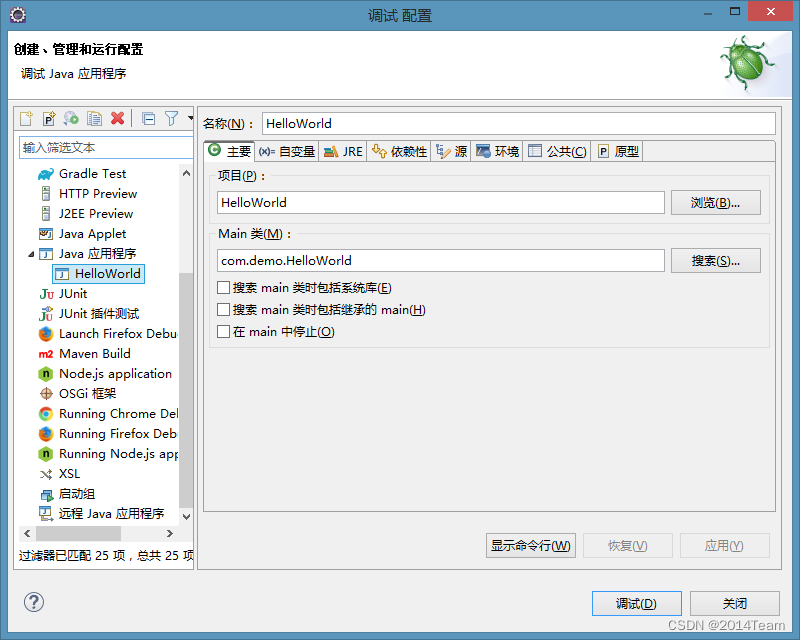Viewport: 800px width, 640px height.
Task: Collapse all configurations in the tree
Action: coord(148,118)
